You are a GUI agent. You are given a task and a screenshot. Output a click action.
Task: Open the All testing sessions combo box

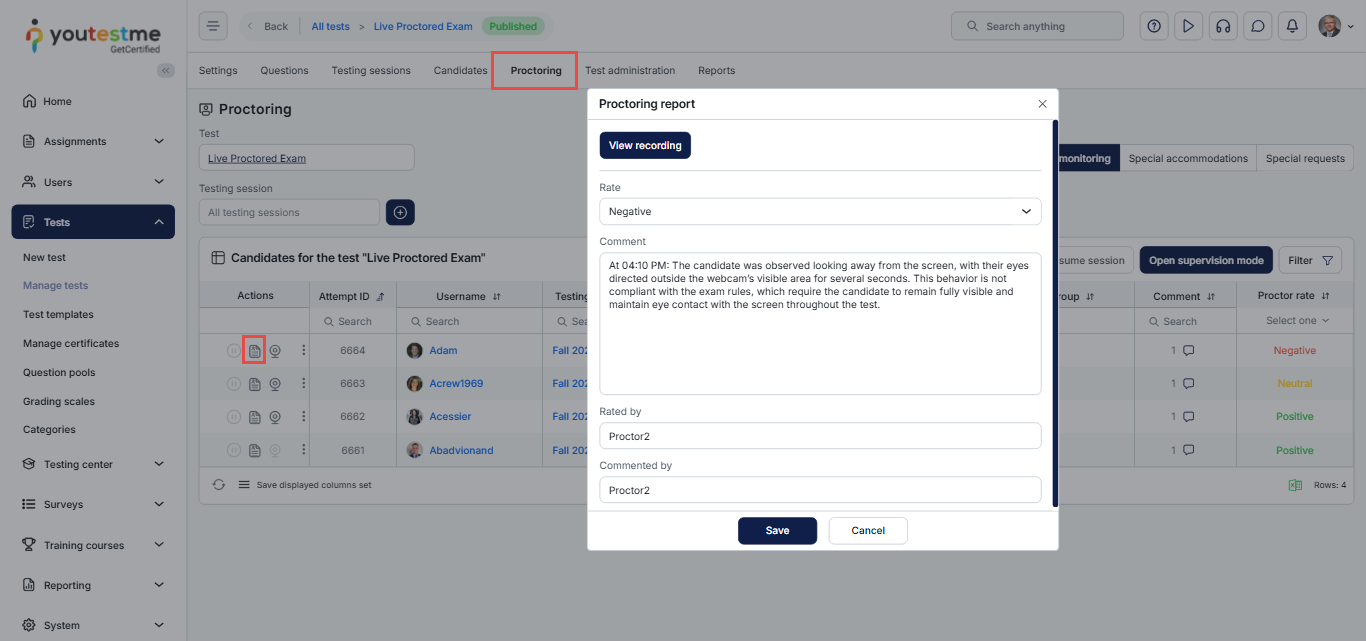pyautogui.click(x=289, y=212)
